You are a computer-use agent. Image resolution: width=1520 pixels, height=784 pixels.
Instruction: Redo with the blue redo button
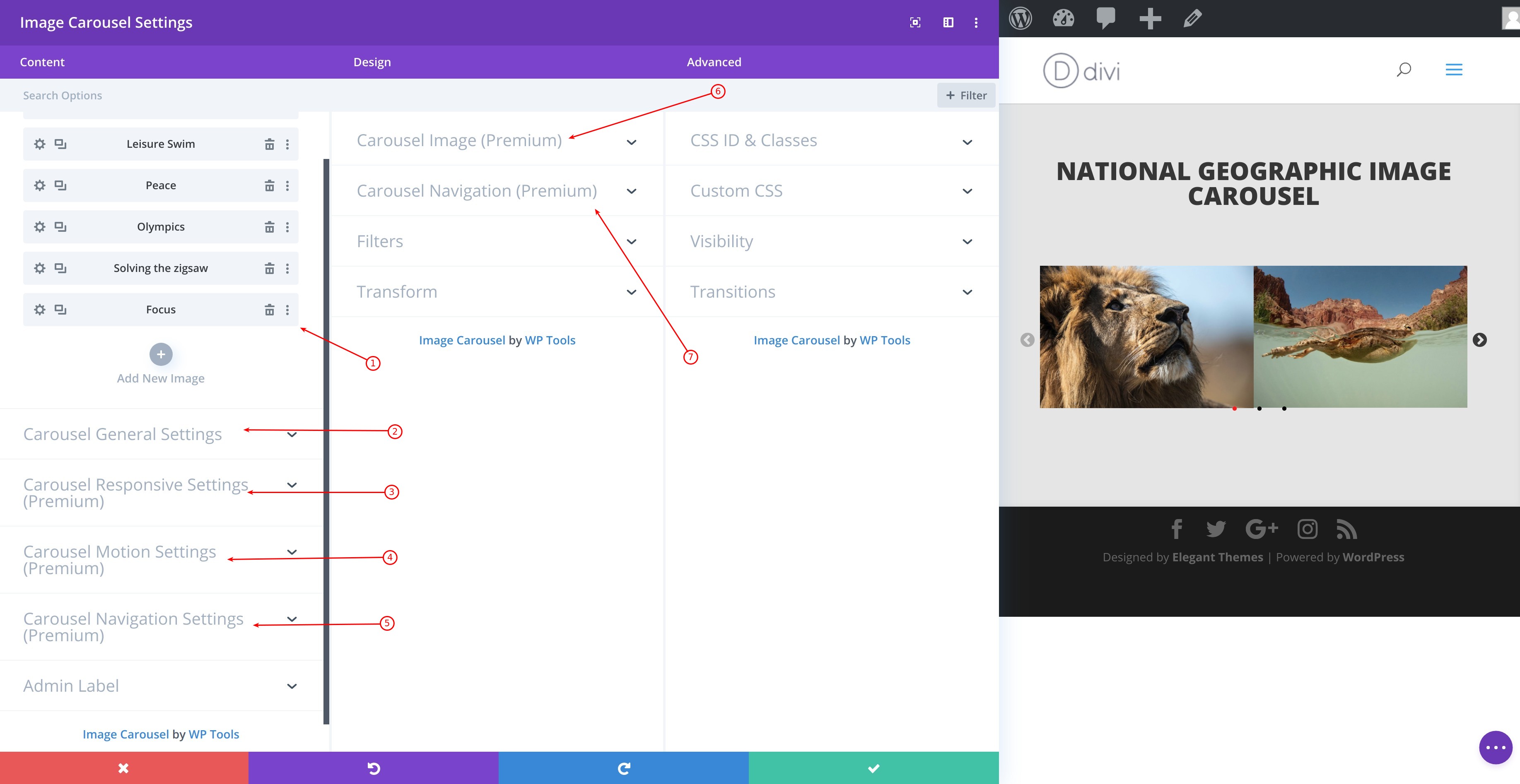tap(624, 767)
